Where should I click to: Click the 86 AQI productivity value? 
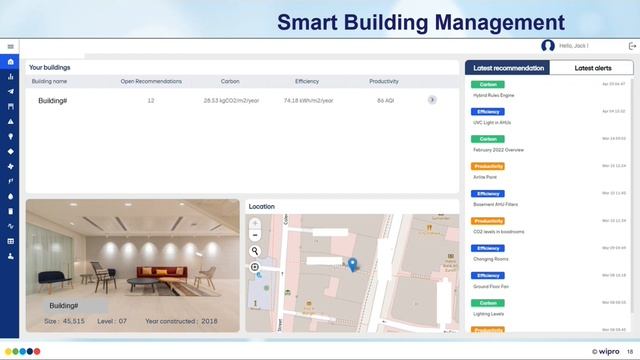(x=385, y=100)
